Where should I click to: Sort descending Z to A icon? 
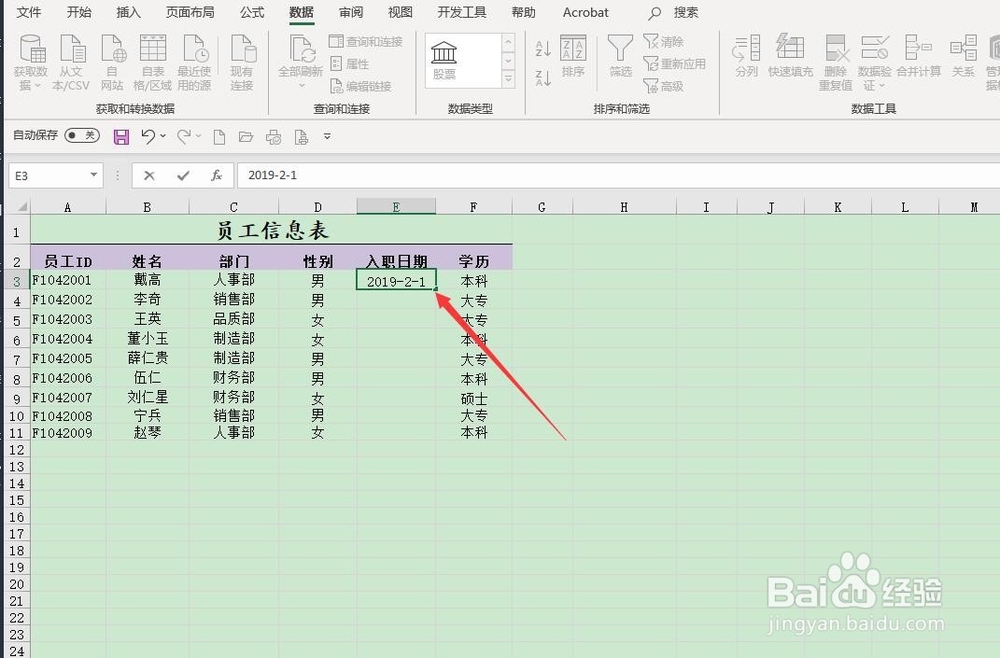click(543, 78)
